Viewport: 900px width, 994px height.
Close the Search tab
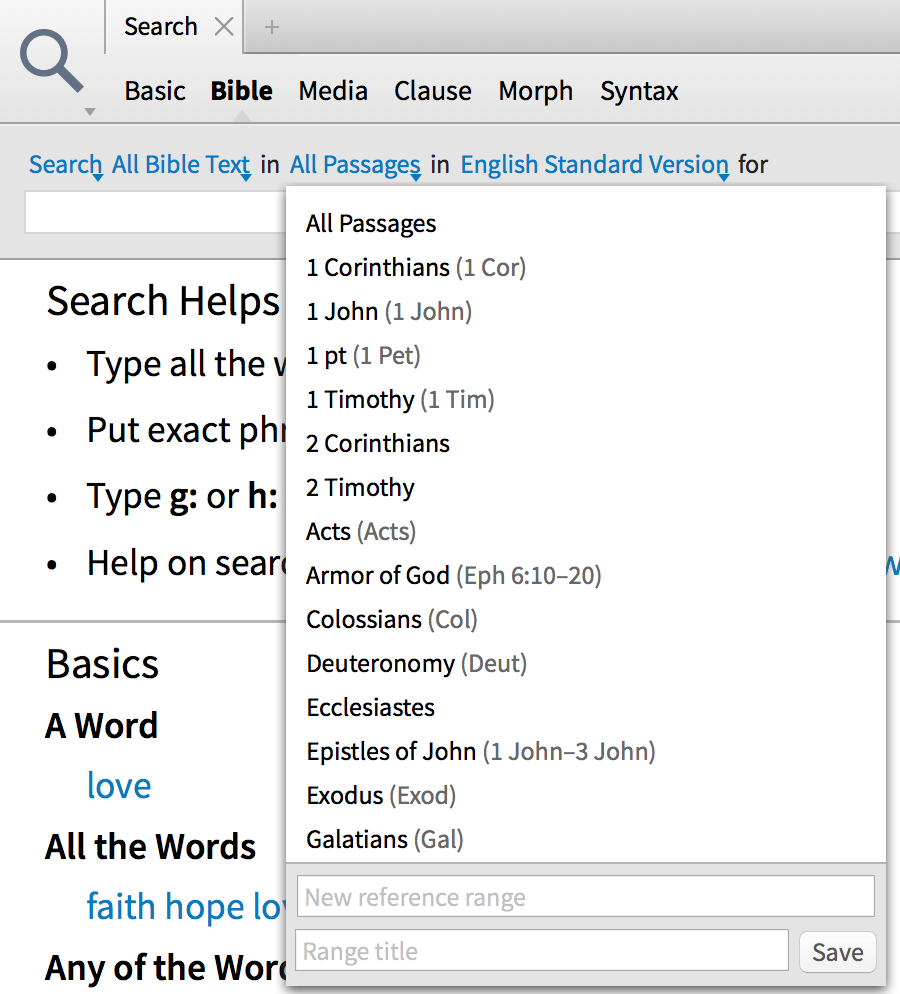(x=224, y=27)
